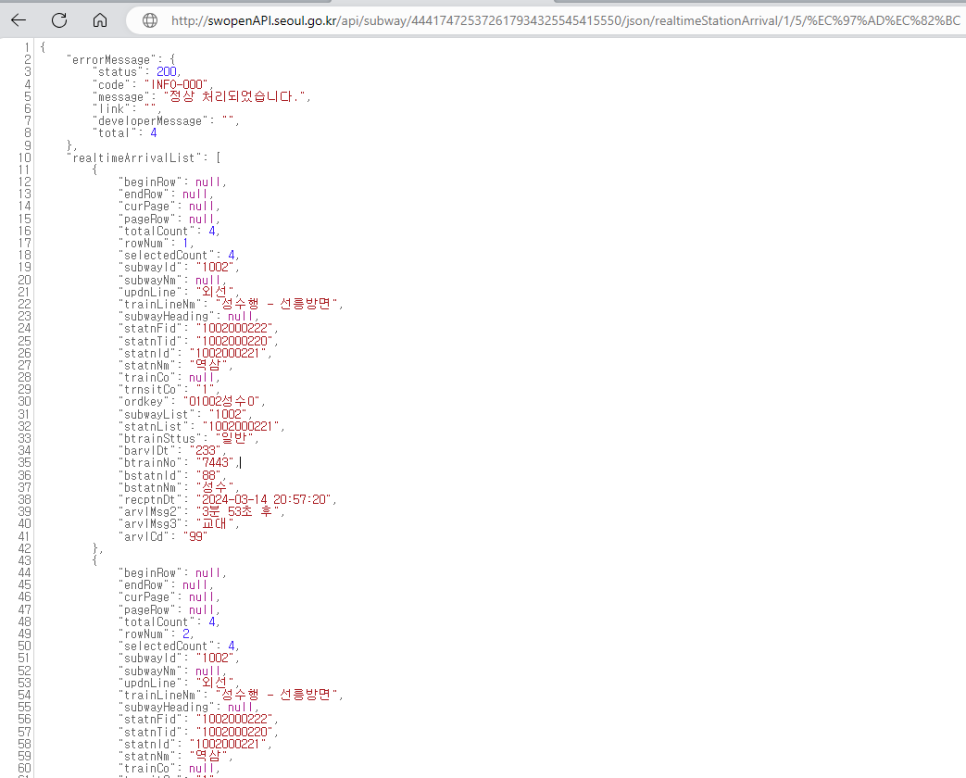Click the globe site info icon
This screenshot has width=966, height=778.
150,20
